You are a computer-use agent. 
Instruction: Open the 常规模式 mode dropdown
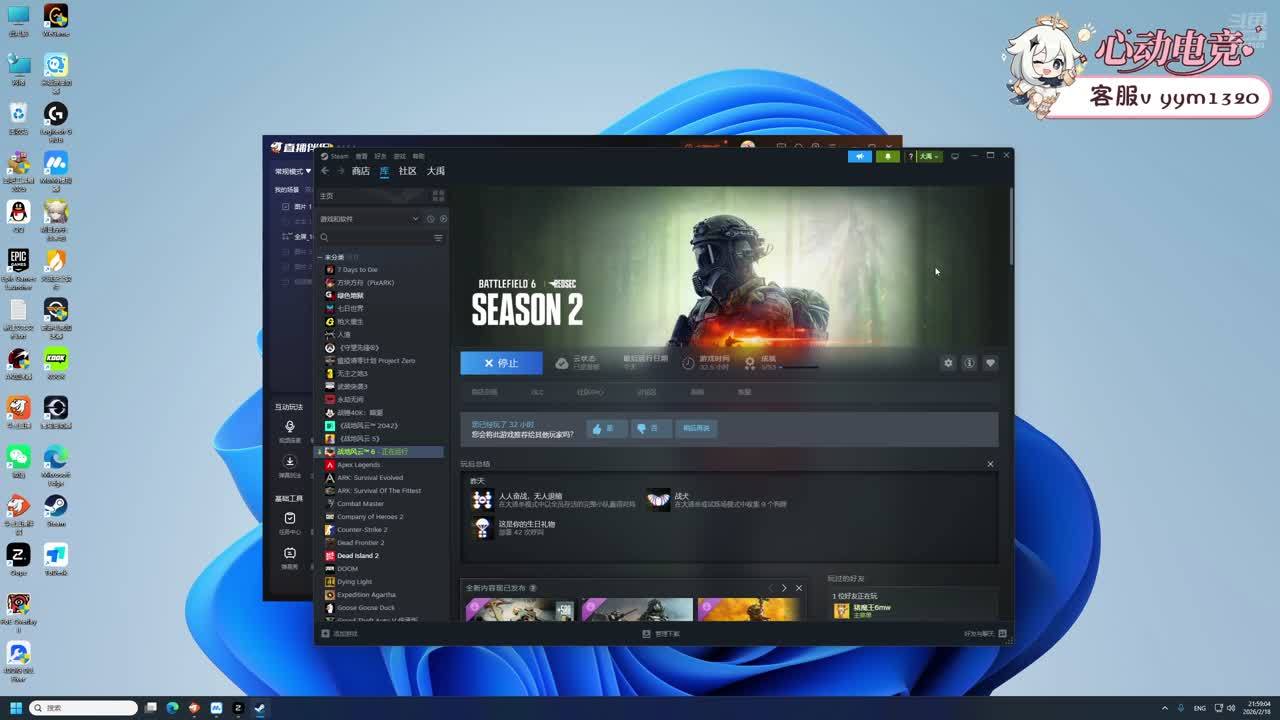(x=293, y=171)
